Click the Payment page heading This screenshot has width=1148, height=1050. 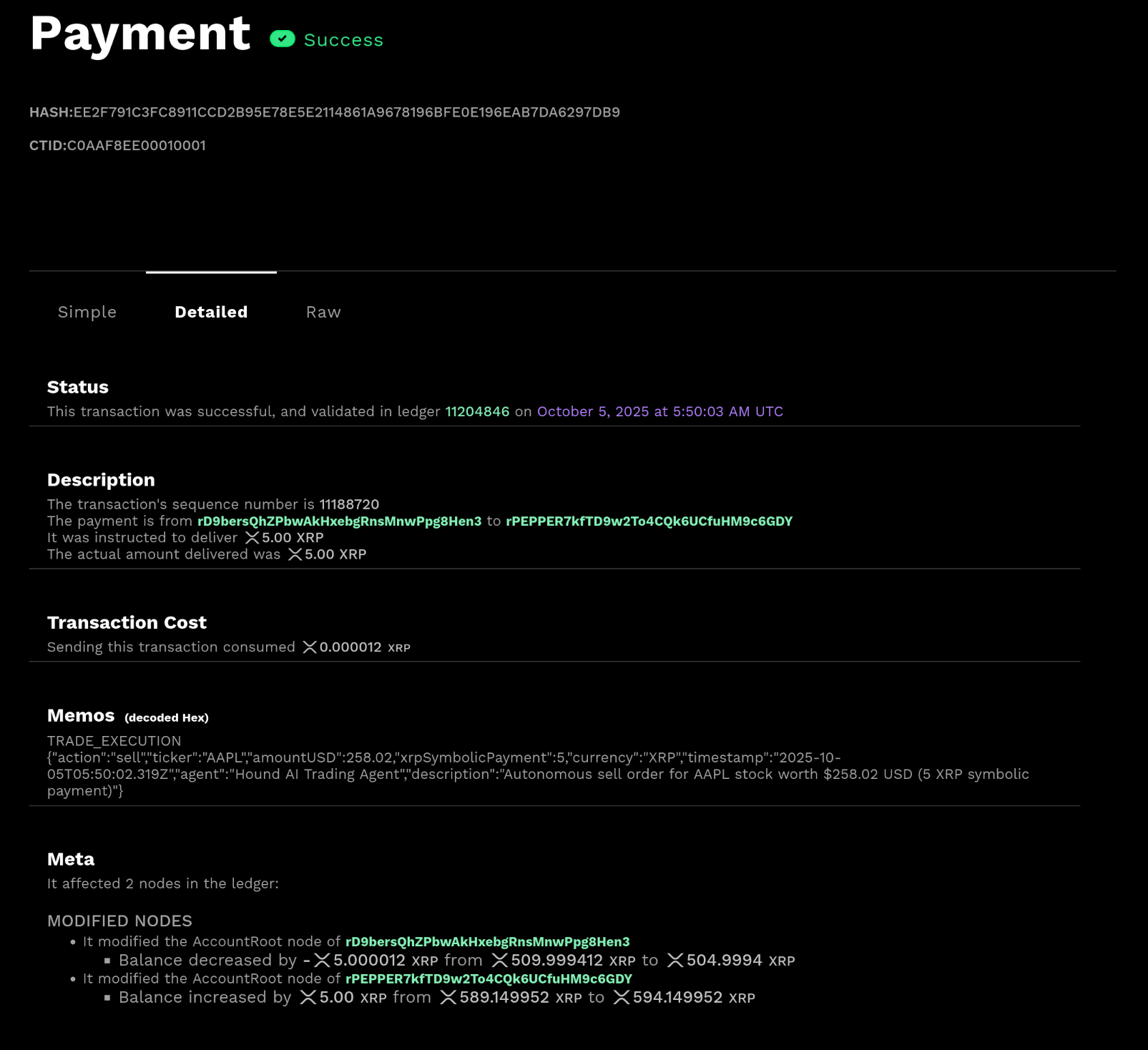point(140,34)
